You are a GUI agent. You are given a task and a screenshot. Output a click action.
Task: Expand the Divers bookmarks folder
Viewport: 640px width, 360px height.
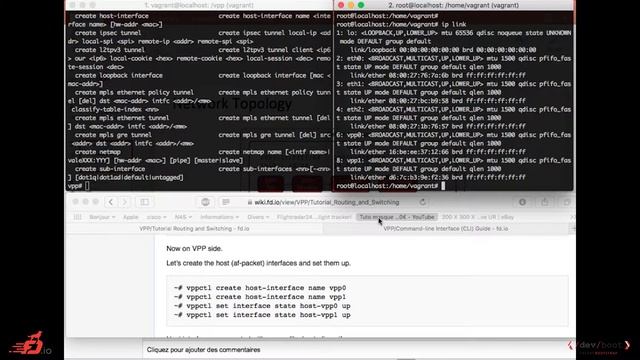[258, 217]
